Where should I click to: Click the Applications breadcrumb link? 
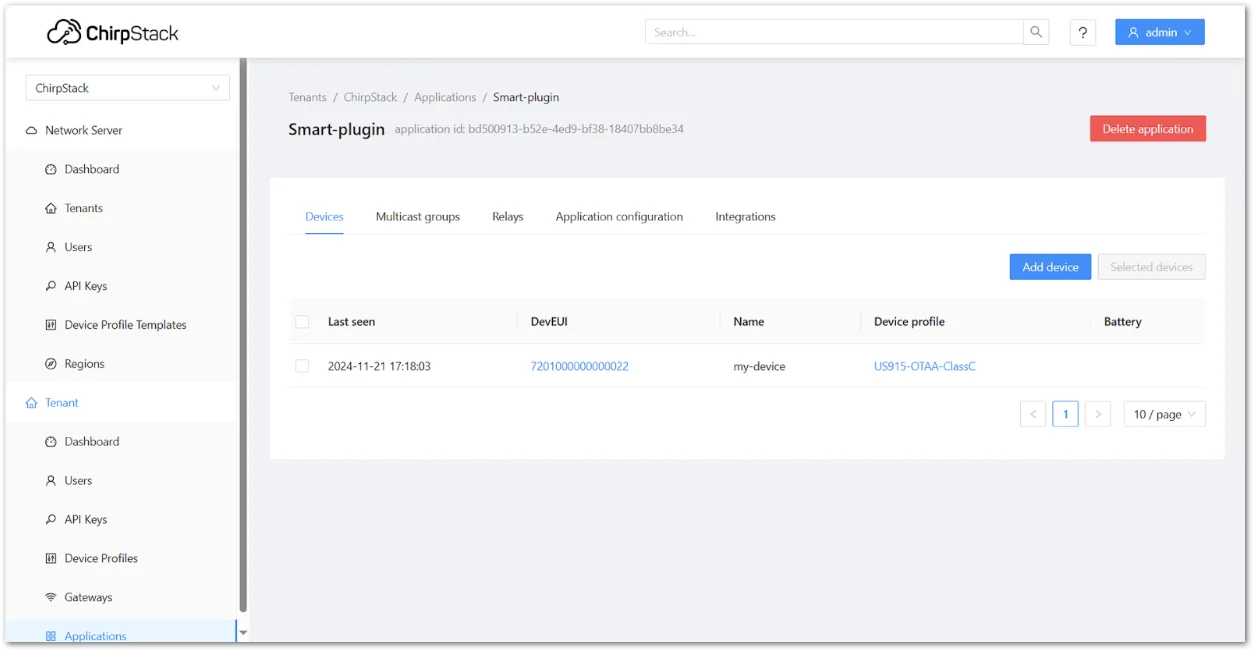tap(445, 98)
